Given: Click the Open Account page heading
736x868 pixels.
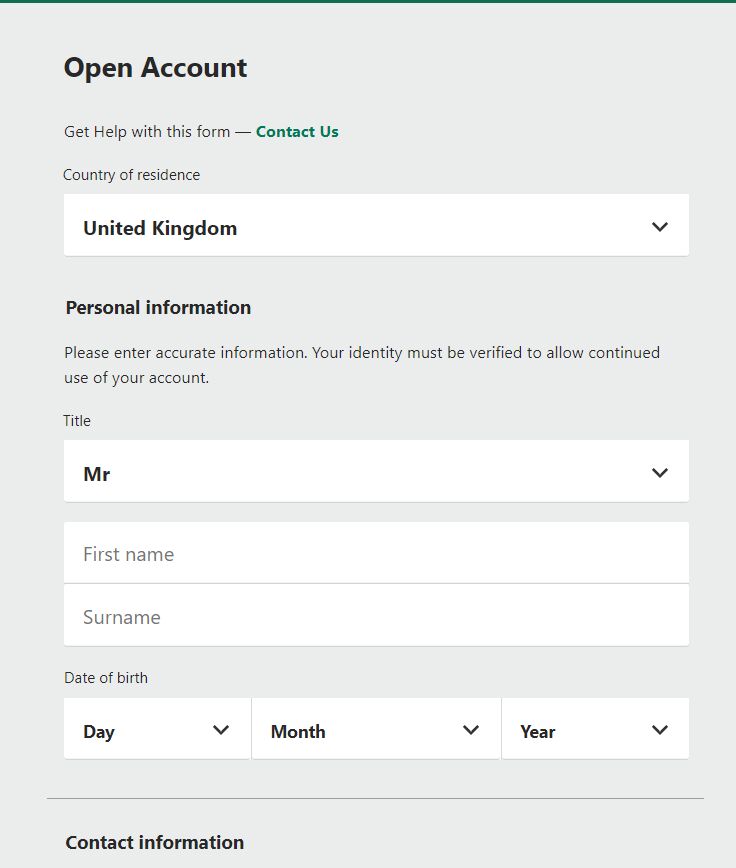Looking at the screenshot, I should click(156, 68).
